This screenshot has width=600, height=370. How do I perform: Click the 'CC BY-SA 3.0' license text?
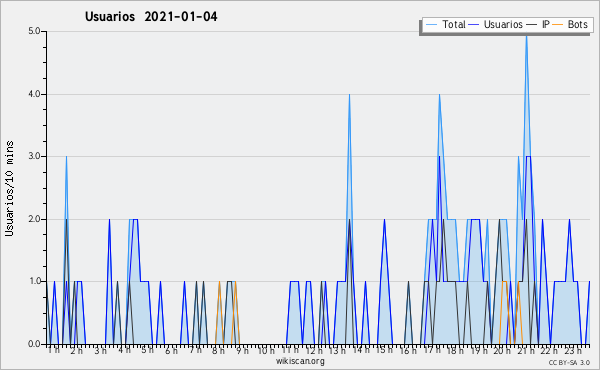click(569, 362)
